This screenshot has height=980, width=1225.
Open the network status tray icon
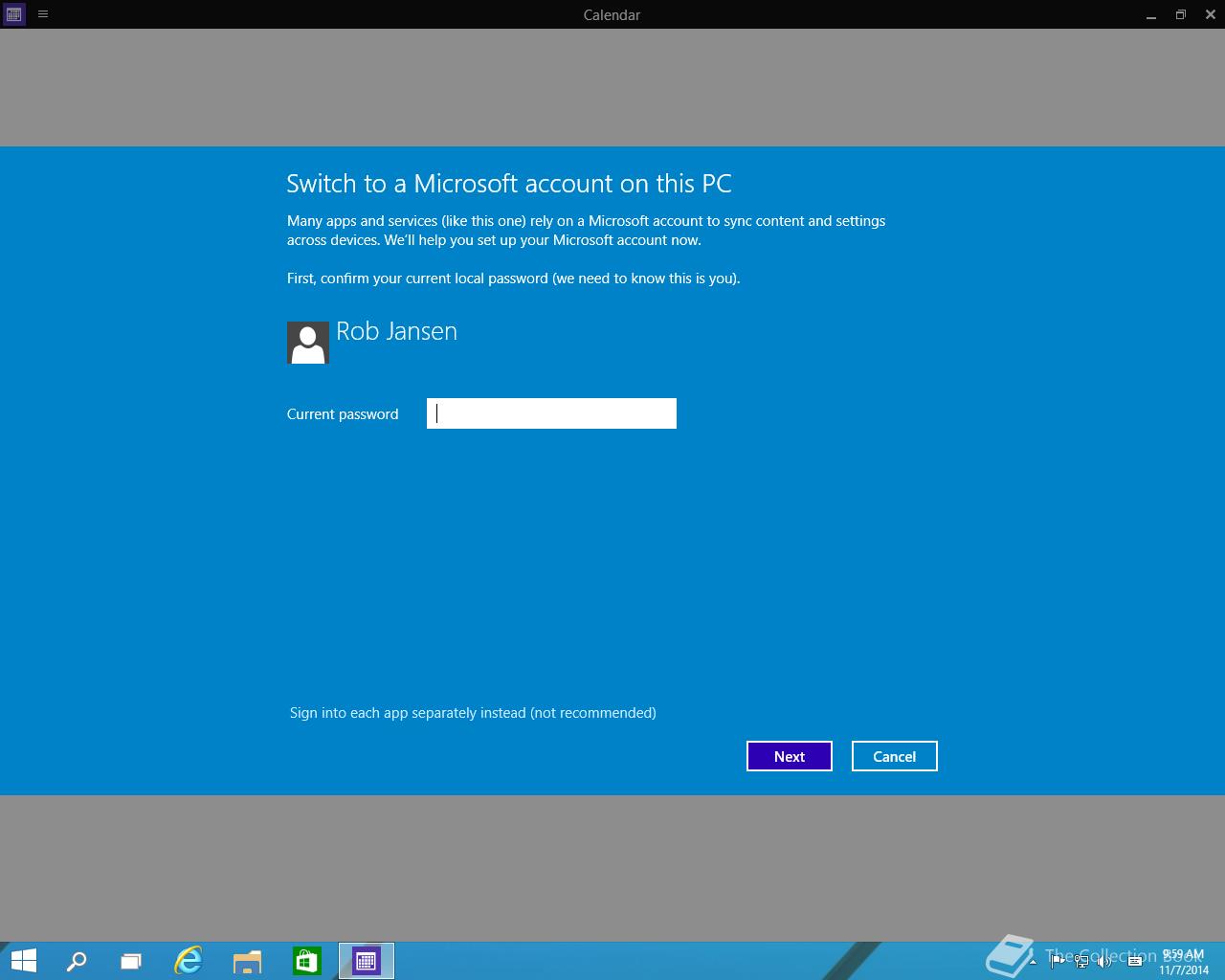pyautogui.click(x=1081, y=961)
